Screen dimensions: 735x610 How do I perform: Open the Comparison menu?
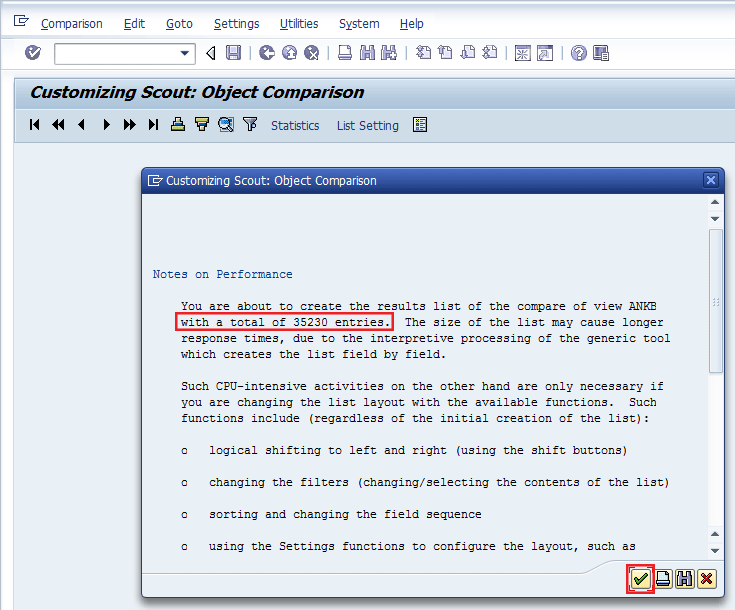[x=71, y=23]
